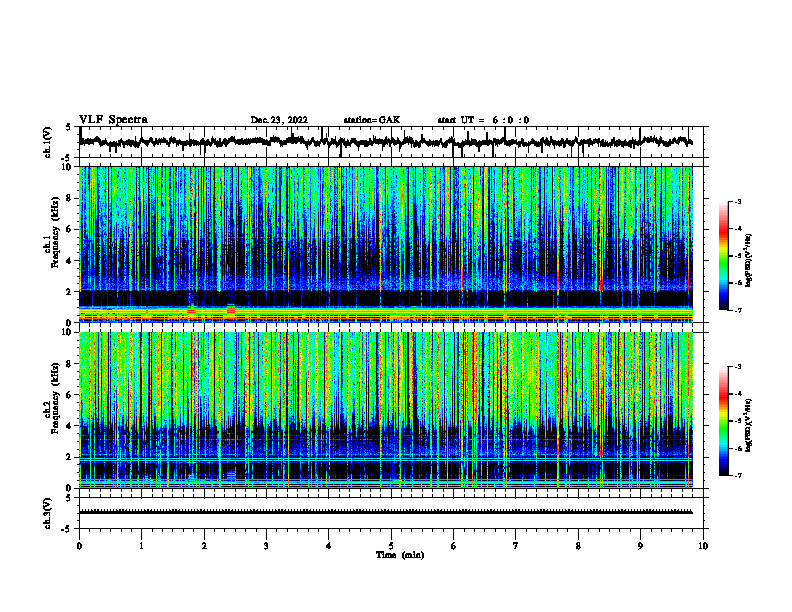This screenshot has height=612, width=792.
Task: Click the VLF Spectra title text
Action: tap(113, 120)
